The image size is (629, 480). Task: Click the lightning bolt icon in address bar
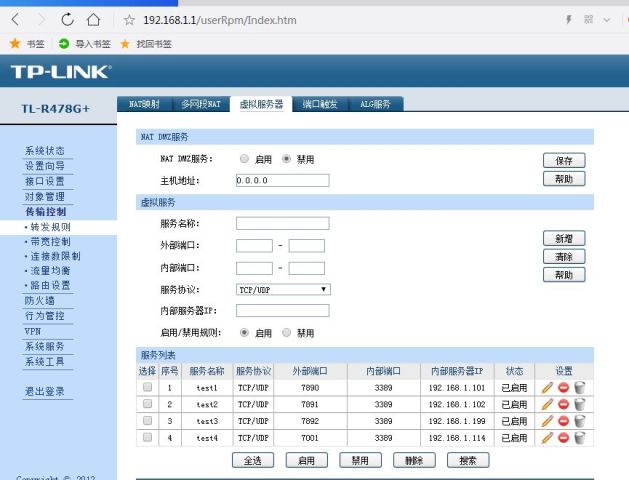(x=569, y=19)
